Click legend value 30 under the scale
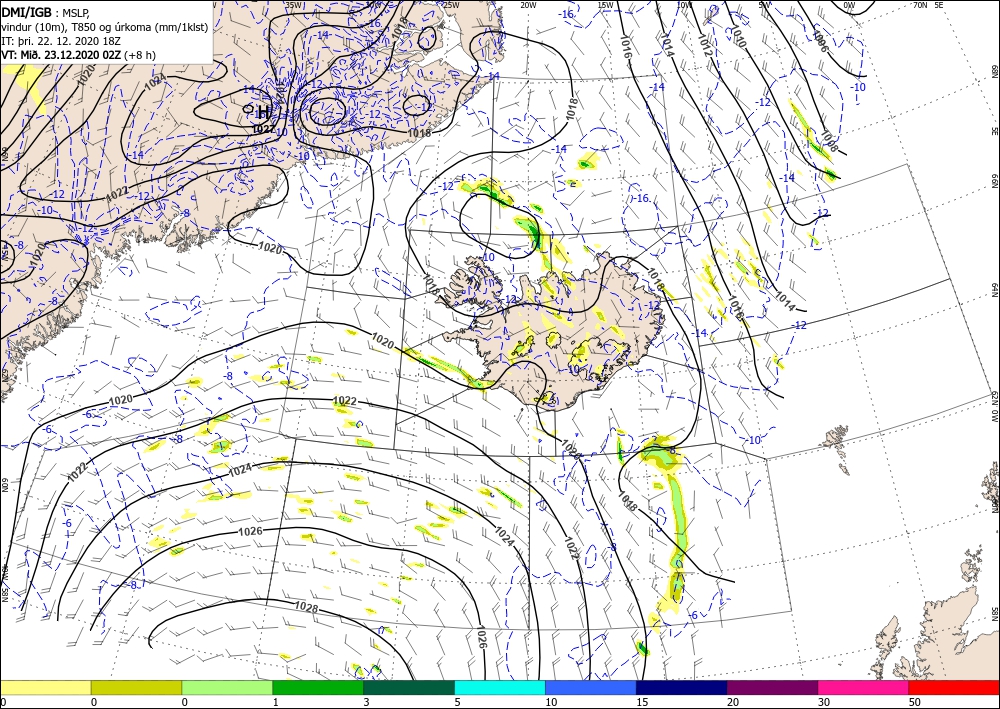 [824, 702]
